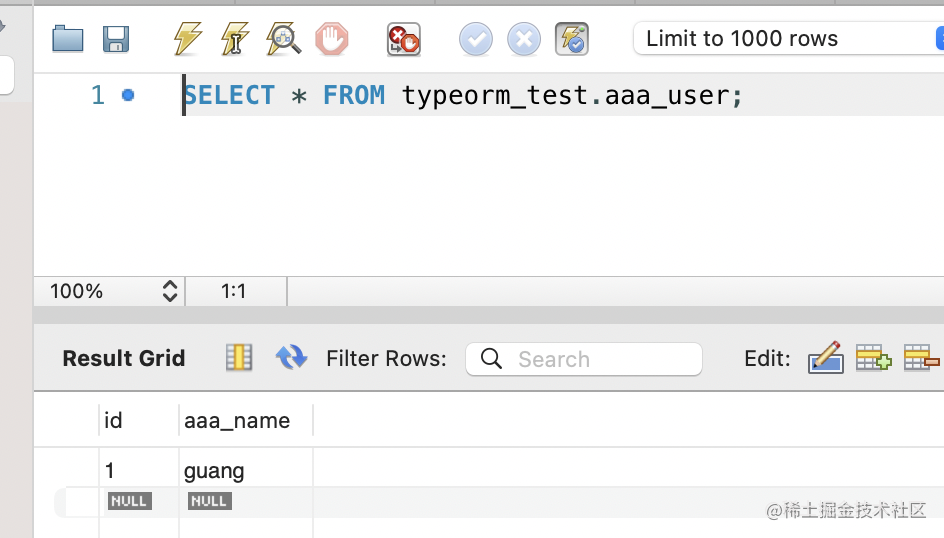Commit the transaction with the checkmark icon

pos(476,40)
